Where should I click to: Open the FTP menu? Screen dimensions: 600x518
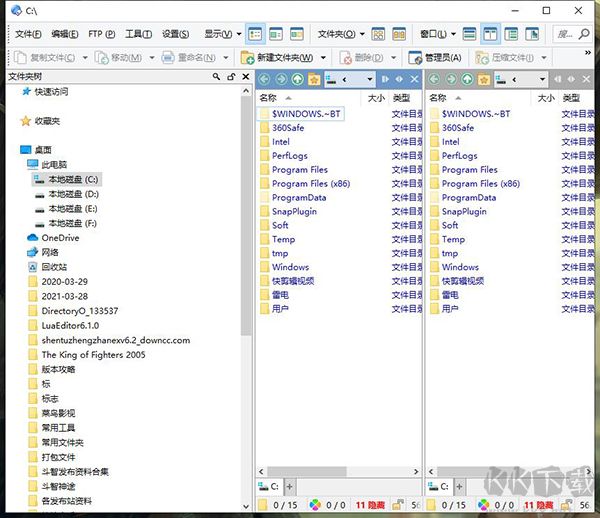pos(101,34)
